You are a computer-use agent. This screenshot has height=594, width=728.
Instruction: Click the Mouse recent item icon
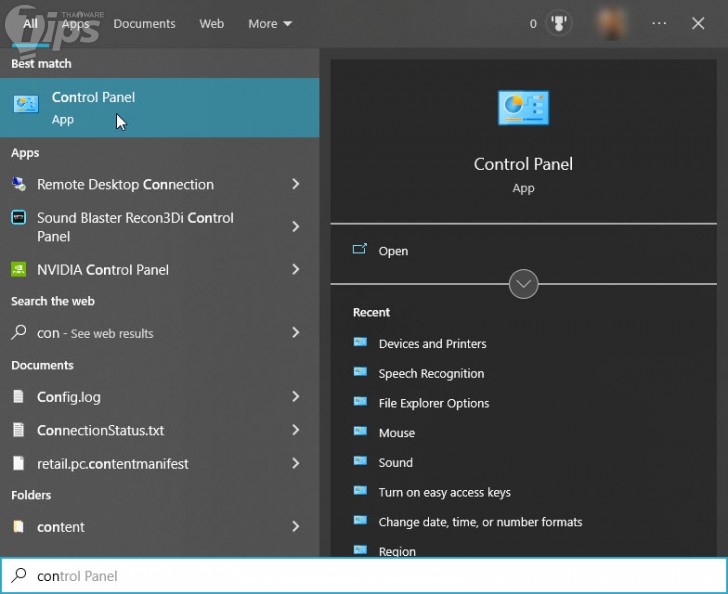(x=360, y=431)
